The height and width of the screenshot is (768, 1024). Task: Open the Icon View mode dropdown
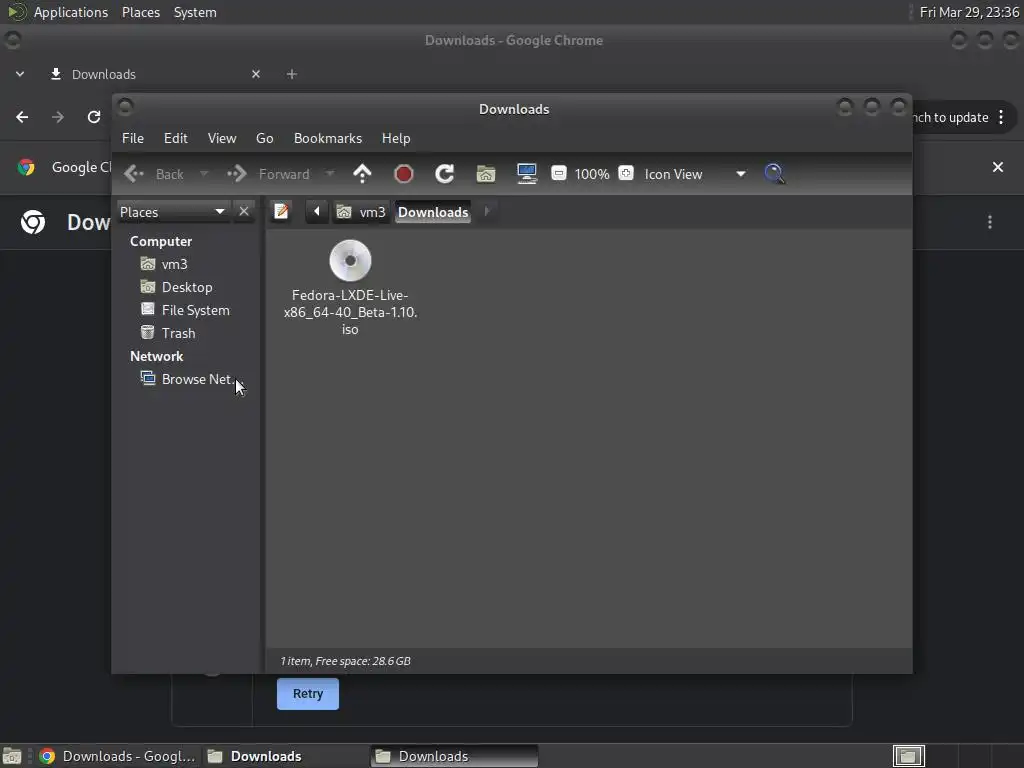click(x=695, y=174)
